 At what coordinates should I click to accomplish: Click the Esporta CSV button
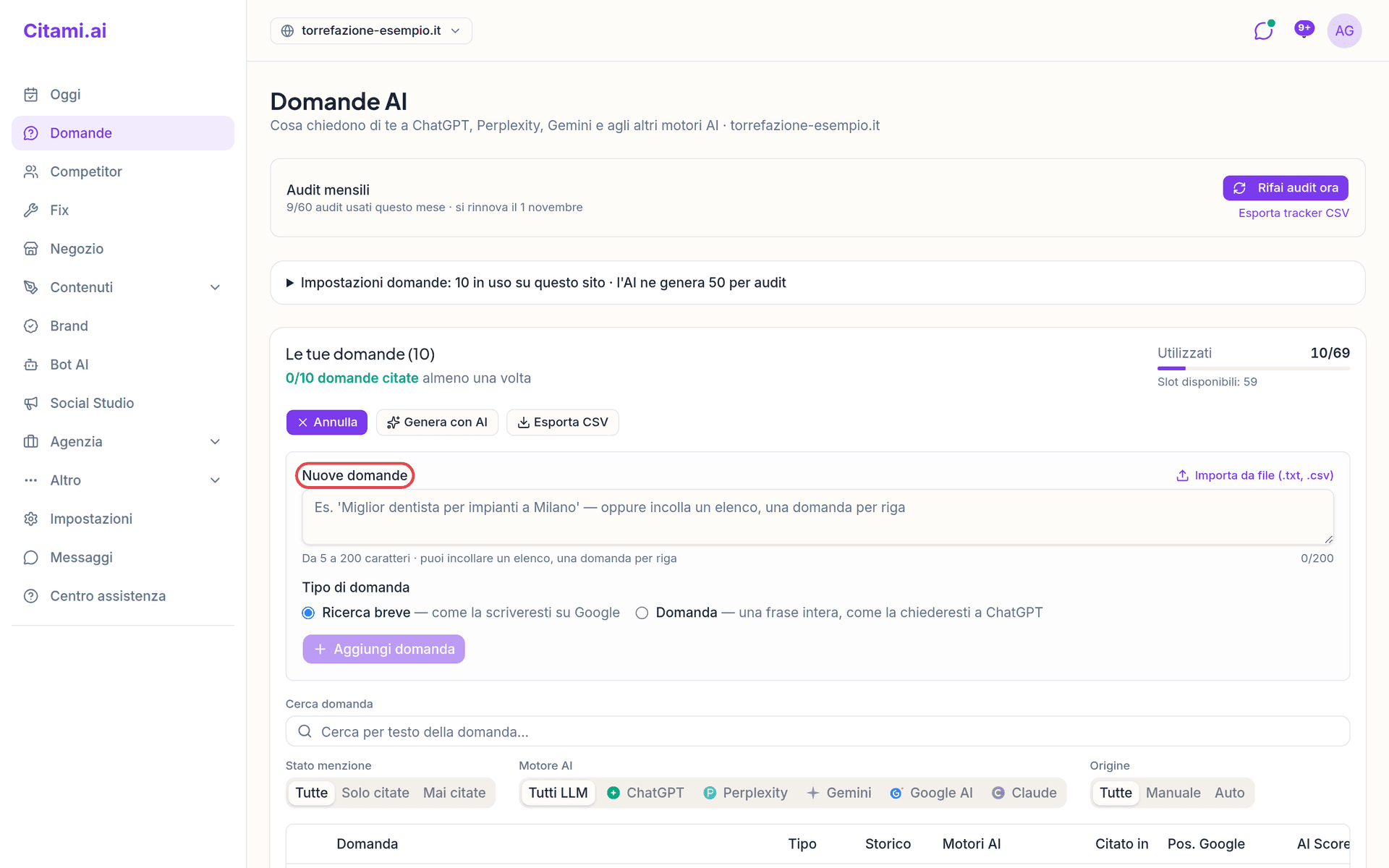click(563, 422)
